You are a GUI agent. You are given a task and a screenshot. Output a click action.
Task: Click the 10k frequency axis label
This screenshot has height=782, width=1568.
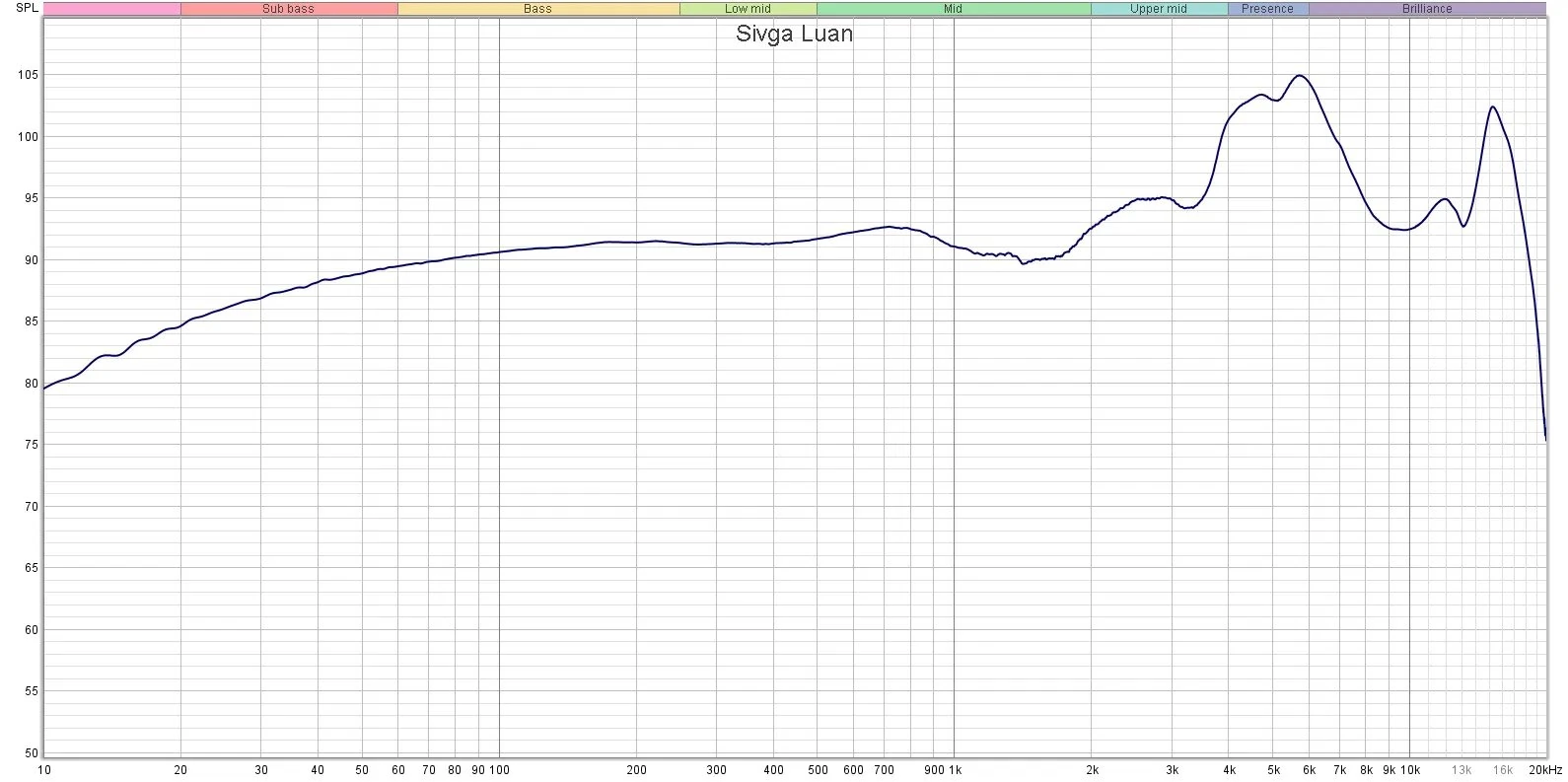[x=1410, y=770]
